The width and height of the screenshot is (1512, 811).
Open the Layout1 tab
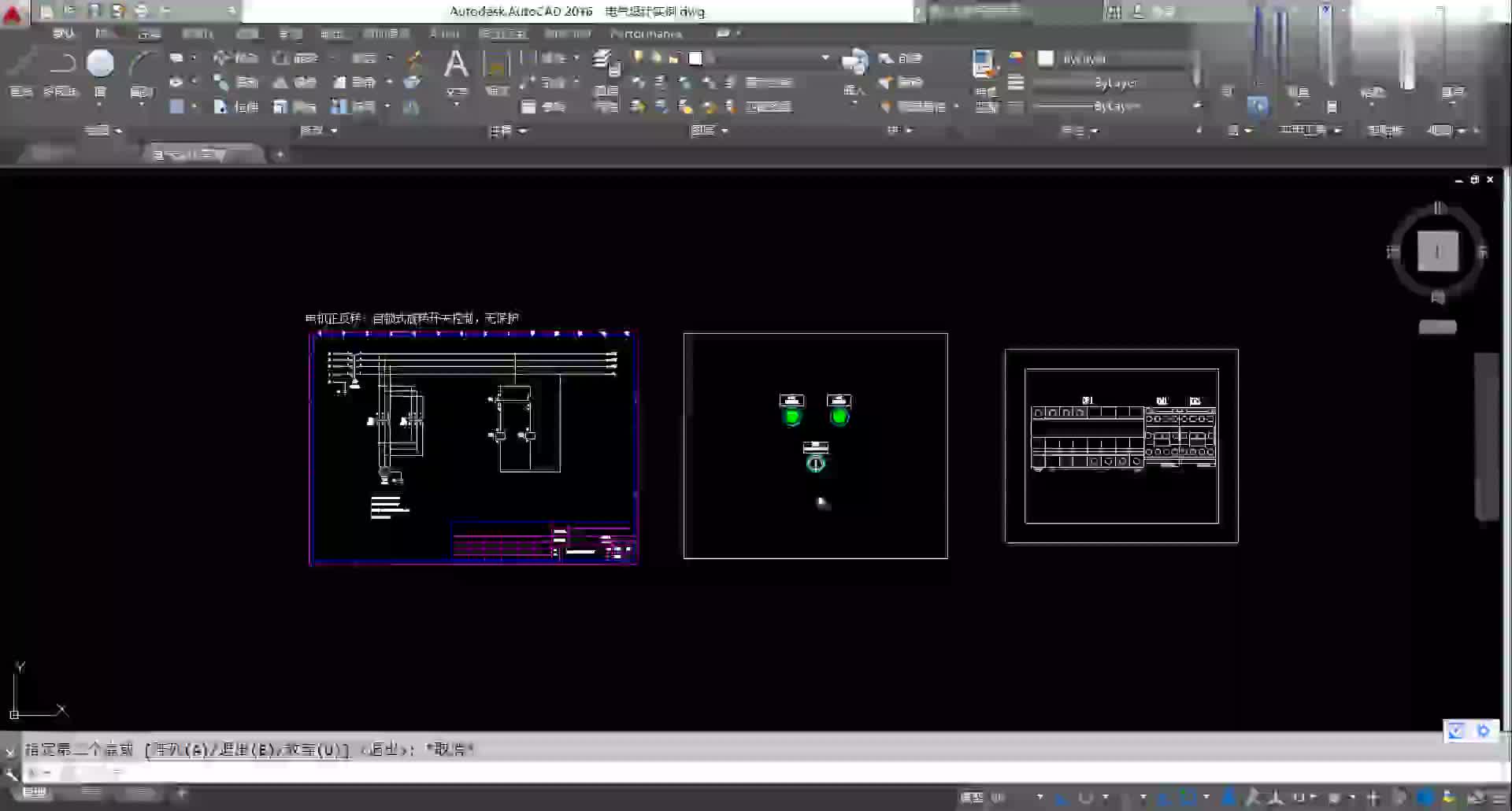coord(91,793)
